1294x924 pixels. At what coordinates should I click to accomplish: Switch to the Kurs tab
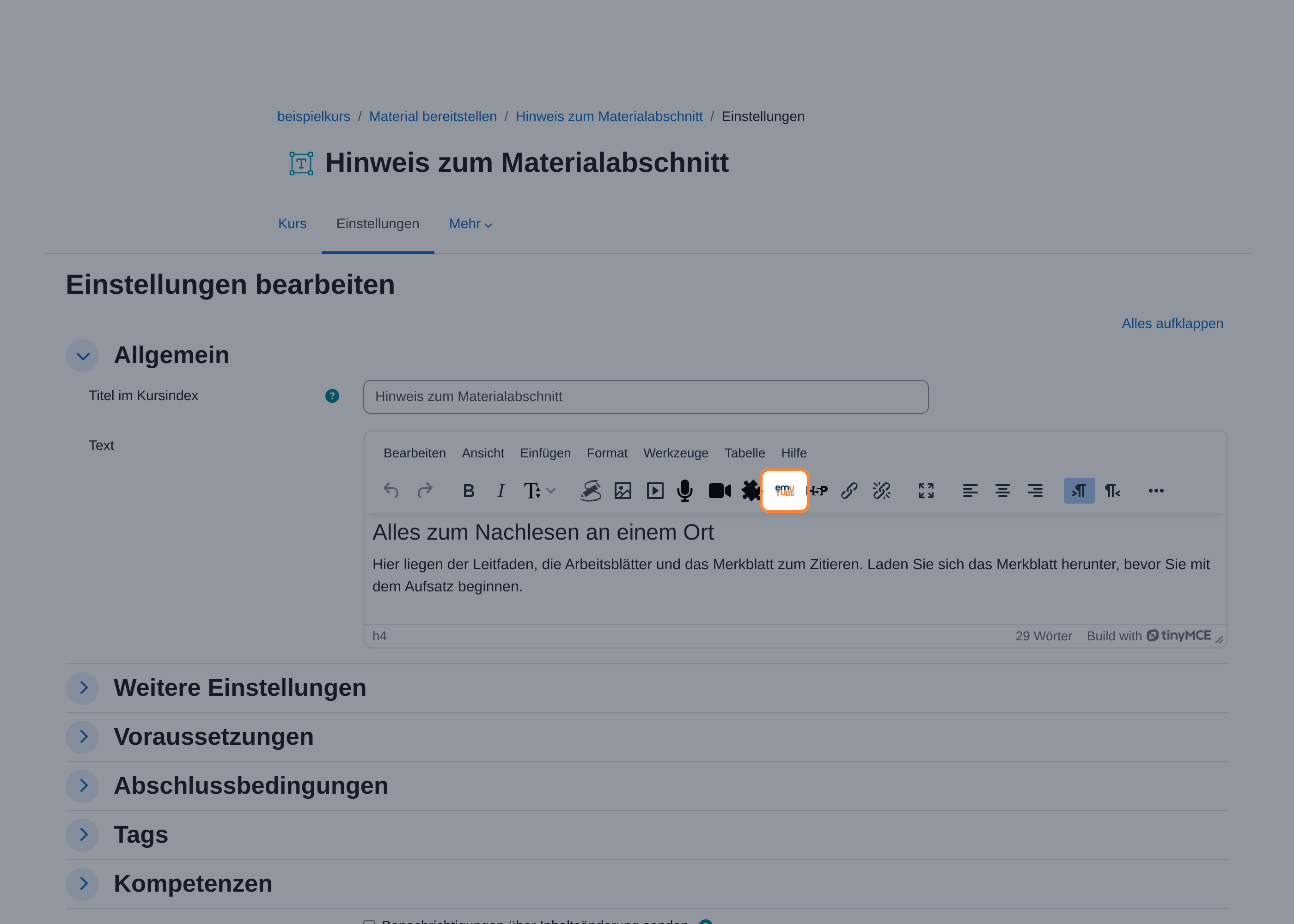(292, 224)
